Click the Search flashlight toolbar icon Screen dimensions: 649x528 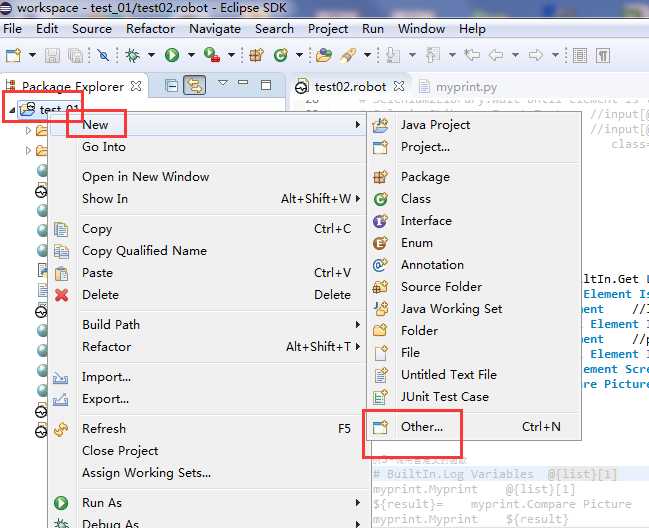click(348, 55)
